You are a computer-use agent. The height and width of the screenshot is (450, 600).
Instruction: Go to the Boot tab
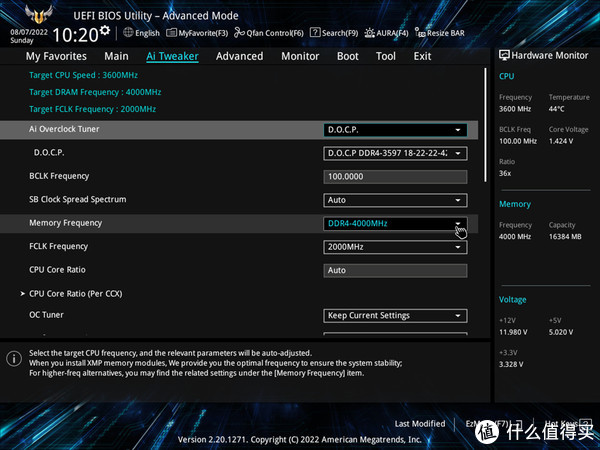(348, 56)
